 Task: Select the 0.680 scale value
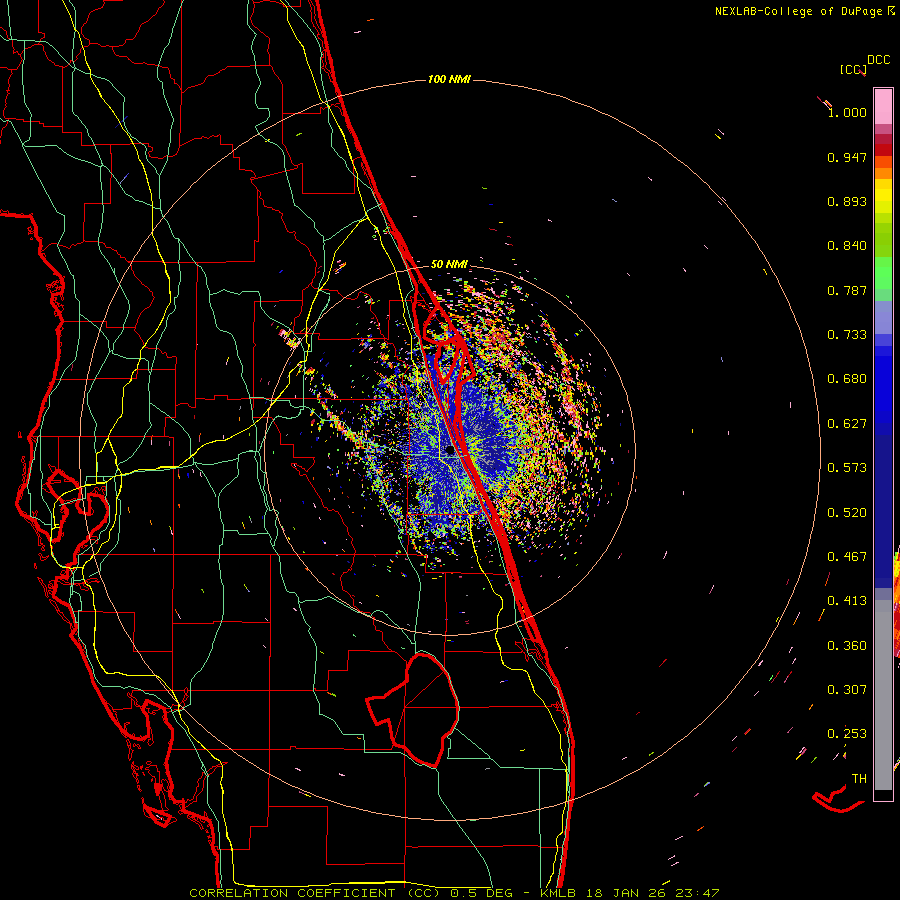coord(847,379)
